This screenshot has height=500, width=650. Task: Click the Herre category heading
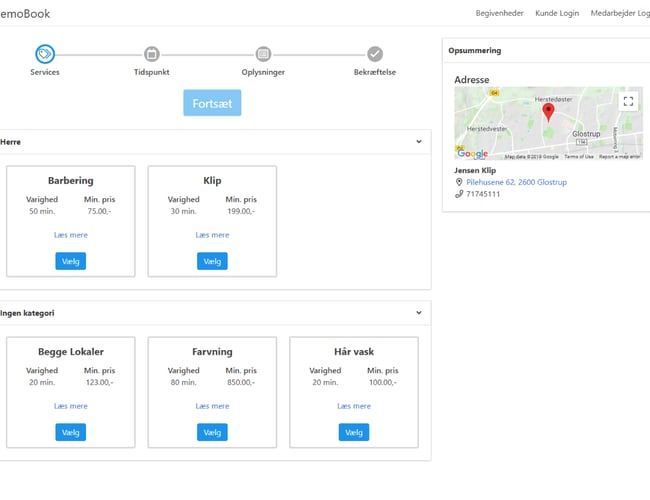tap(10, 142)
